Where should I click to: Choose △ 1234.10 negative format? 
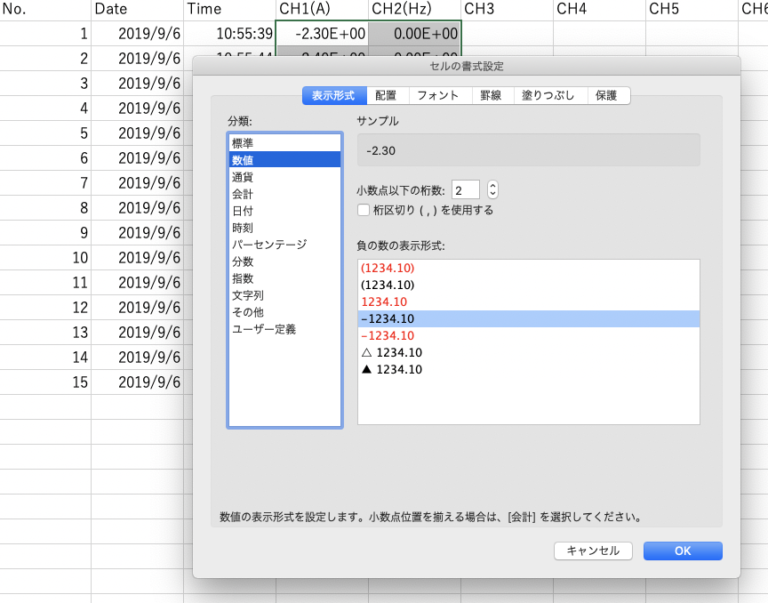click(x=528, y=353)
